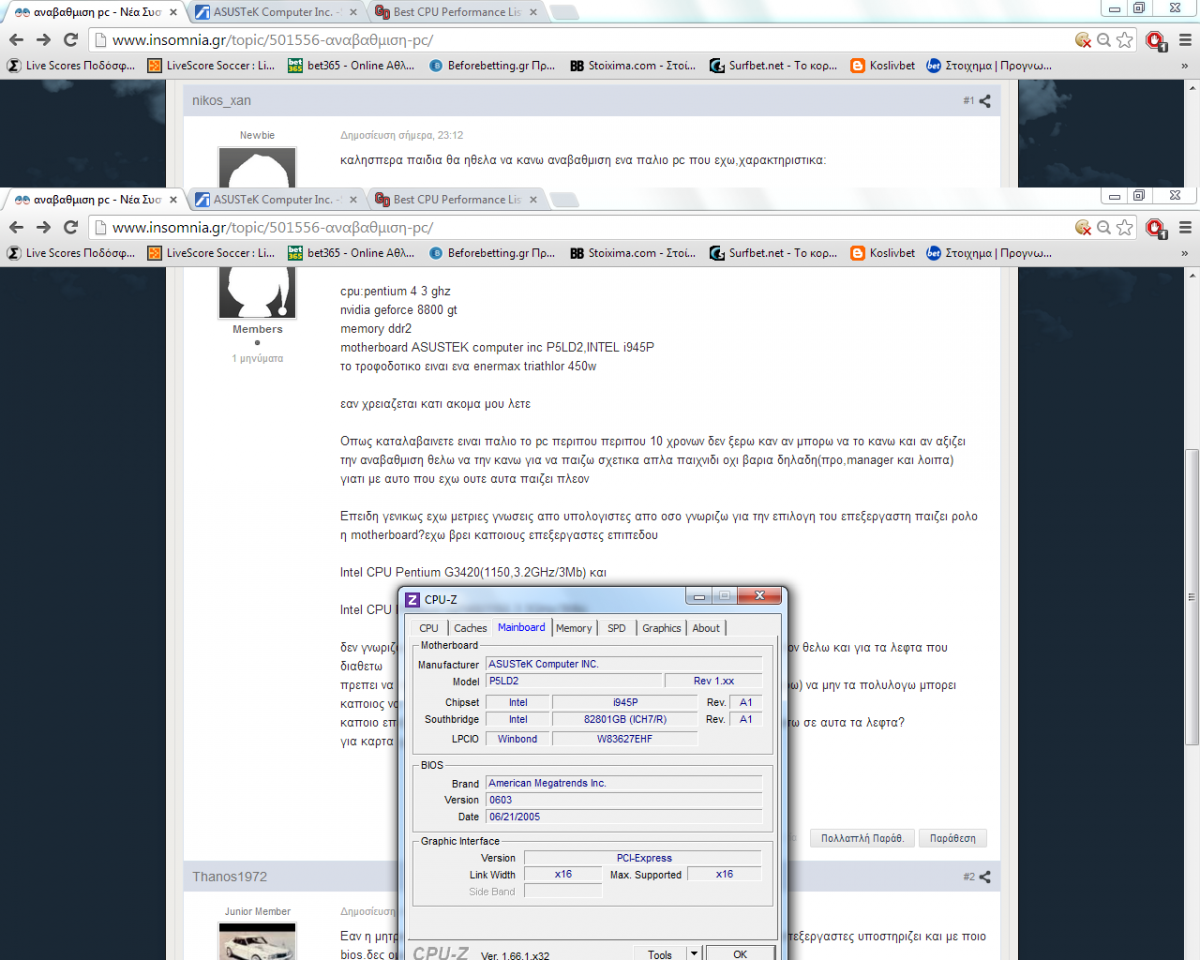Click the Manufacturer field ASUSTeK Computer INC.
The width and height of the screenshot is (1200, 960).
pos(624,664)
